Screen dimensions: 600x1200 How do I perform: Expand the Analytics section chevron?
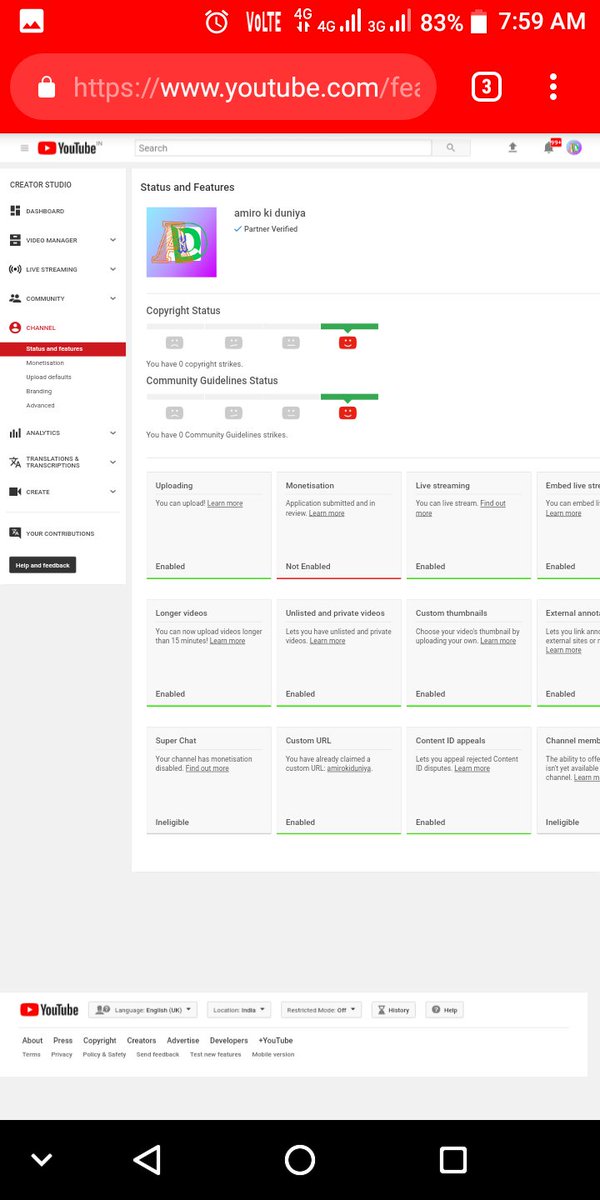coord(113,433)
